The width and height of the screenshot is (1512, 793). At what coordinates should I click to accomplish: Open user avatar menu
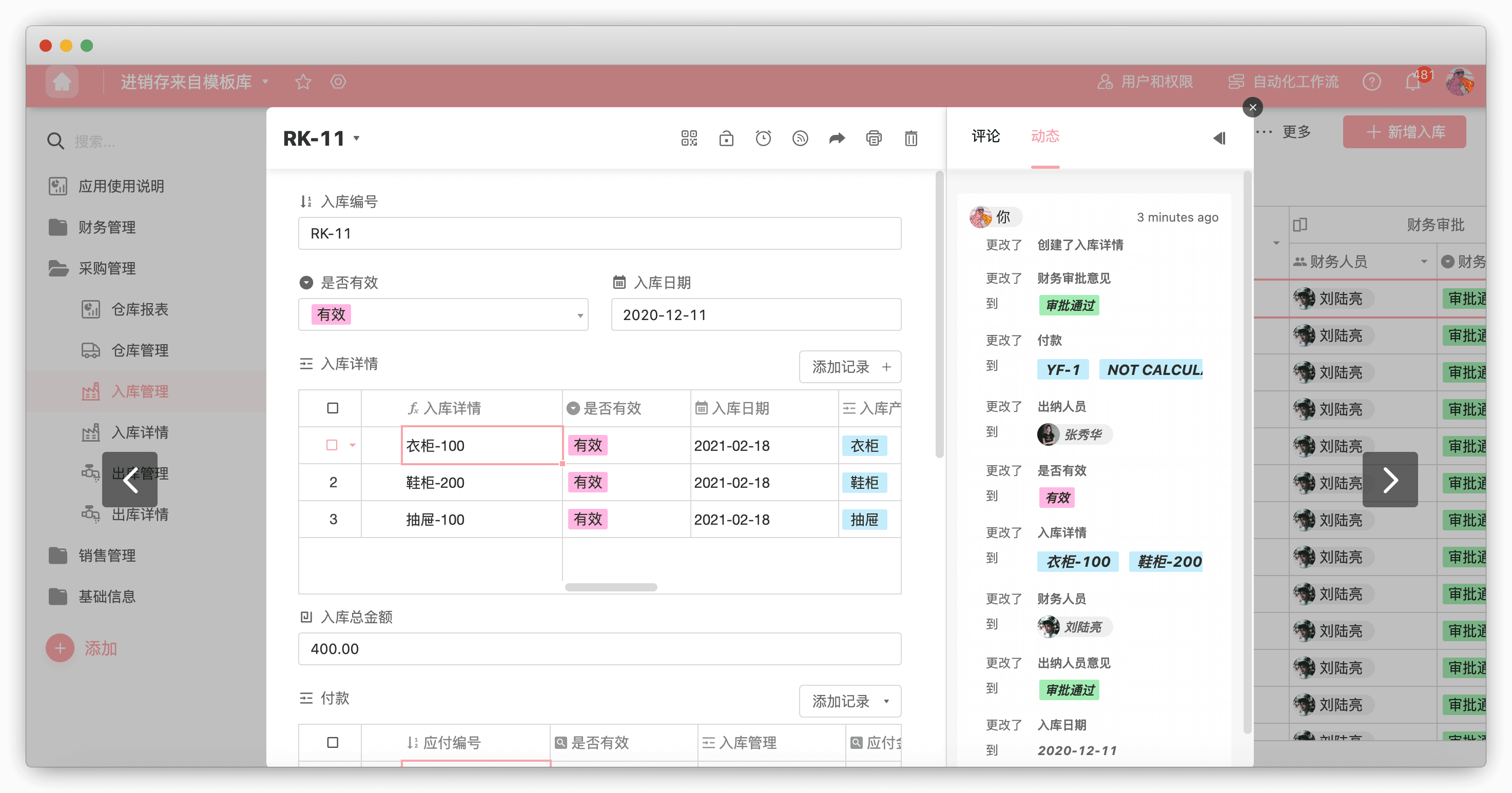click(x=1460, y=82)
